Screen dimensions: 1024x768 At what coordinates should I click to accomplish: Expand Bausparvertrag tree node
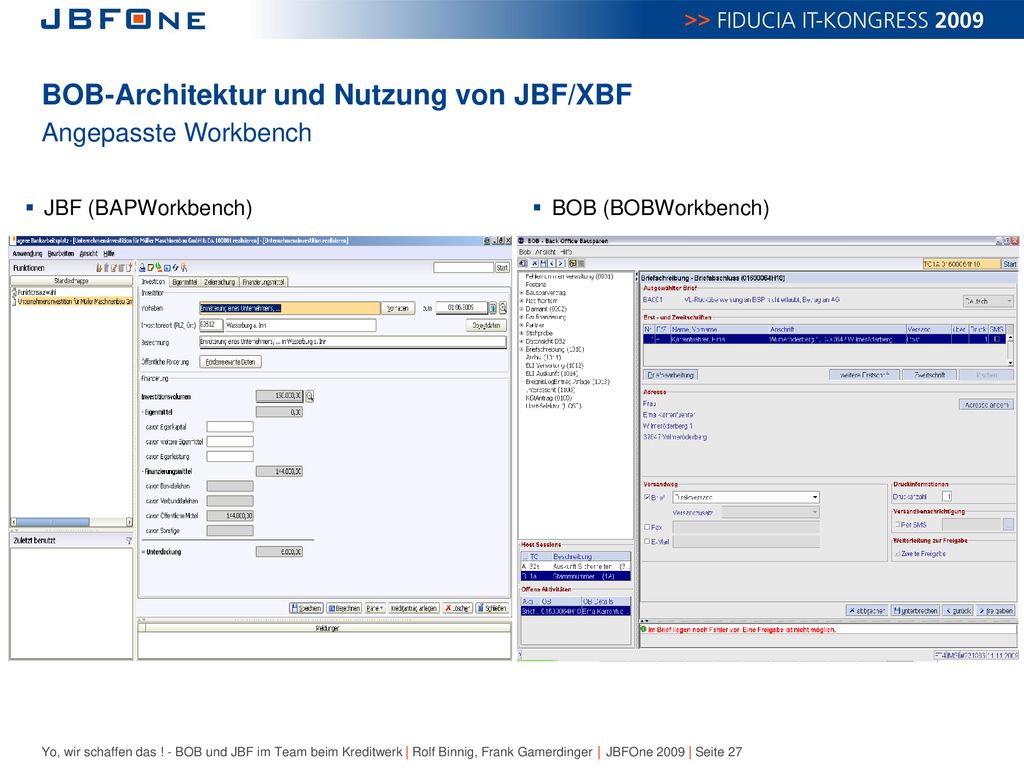click(522, 293)
